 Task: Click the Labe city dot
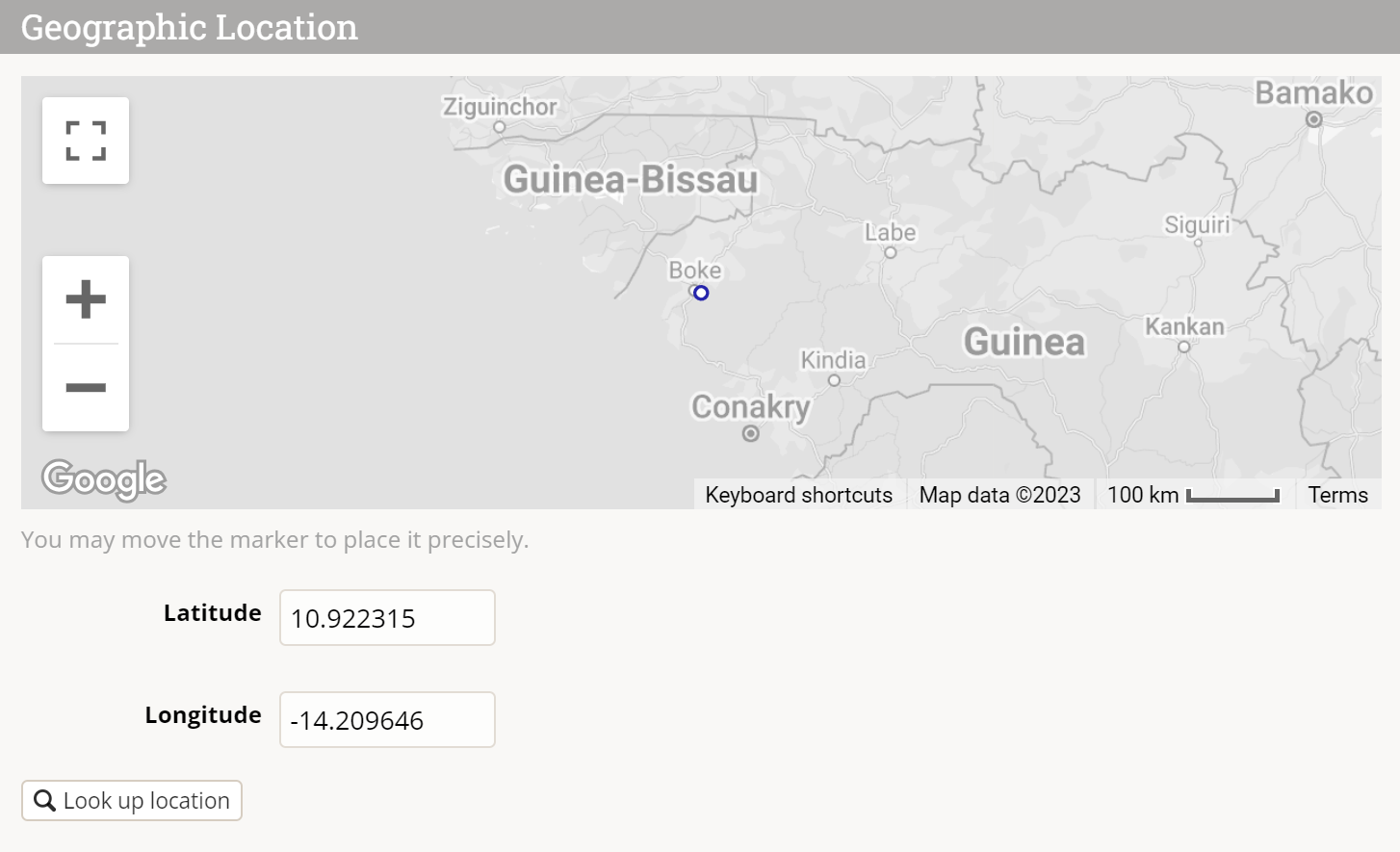coord(891,253)
